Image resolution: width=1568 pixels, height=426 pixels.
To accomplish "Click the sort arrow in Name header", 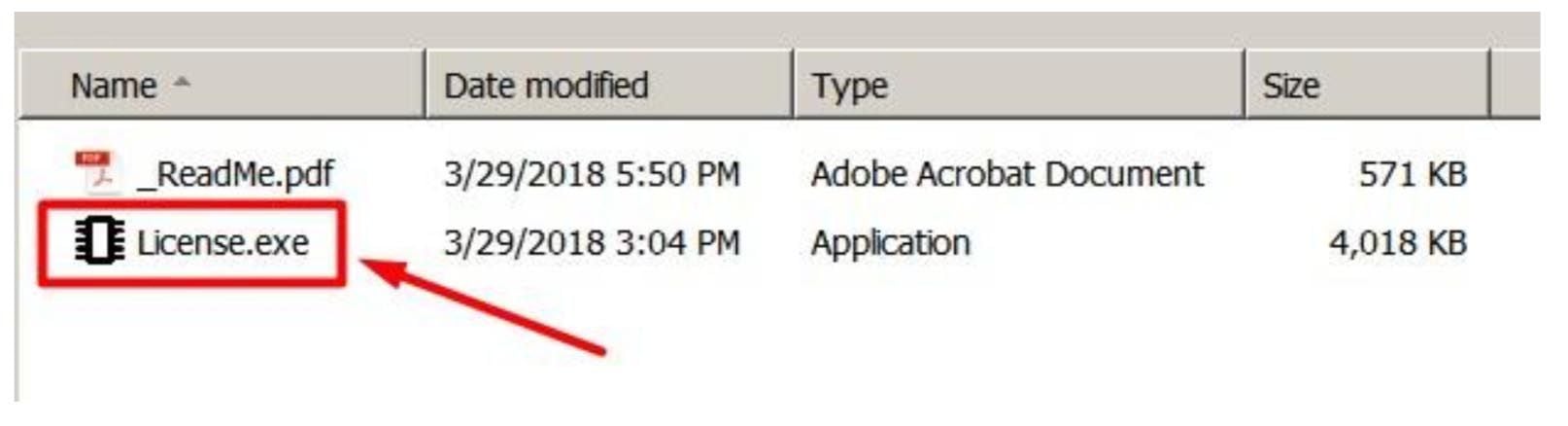I will [x=181, y=84].
